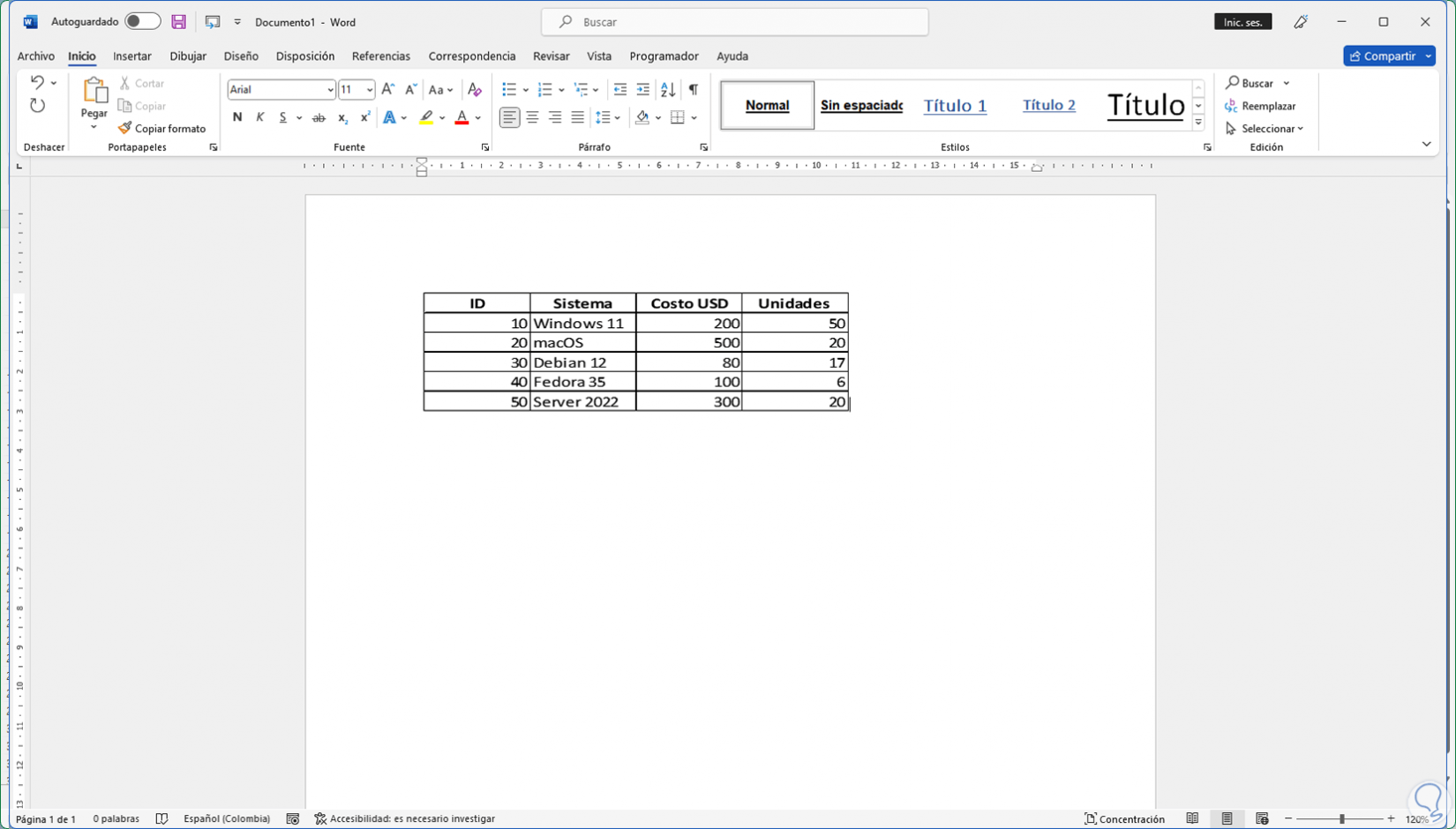The height and width of the screenshot is (829, 1456).
Task: Open the Programador tab
Action: coord(664,56)
